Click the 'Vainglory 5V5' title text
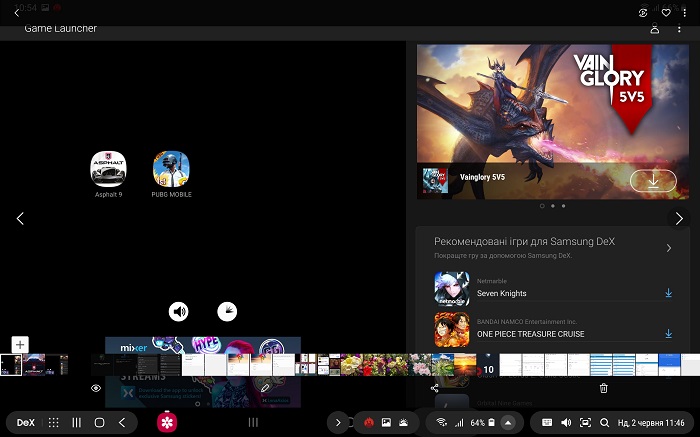 [482, 177]
